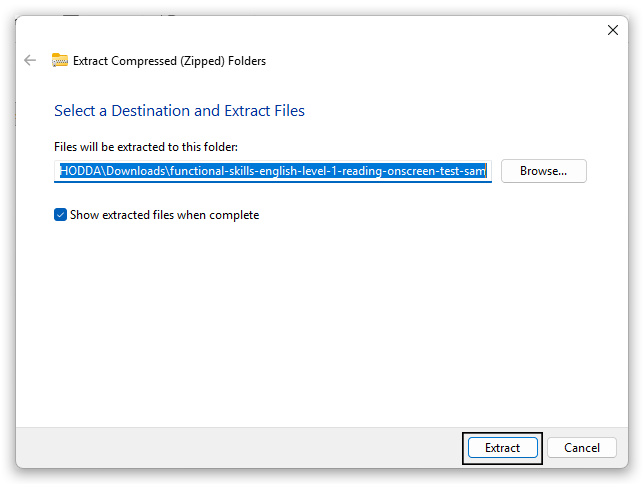Close the Extract dialog with the X
Image resolution: width=644 pixels, height=484 pixels.
pyautogui.click(x=613, y=30)
